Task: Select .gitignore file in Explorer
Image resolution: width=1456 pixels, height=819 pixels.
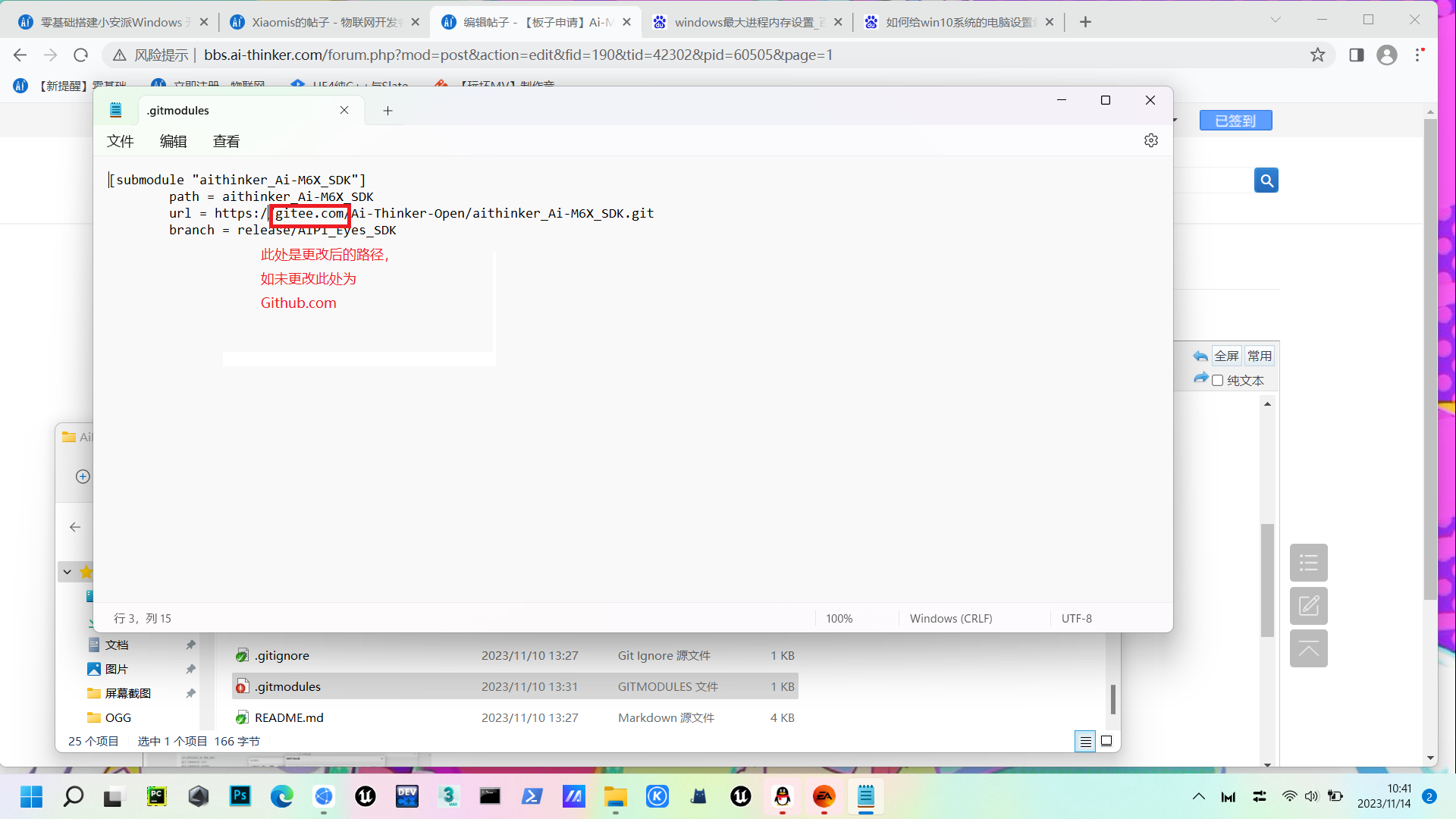Action: pos(515,656)
